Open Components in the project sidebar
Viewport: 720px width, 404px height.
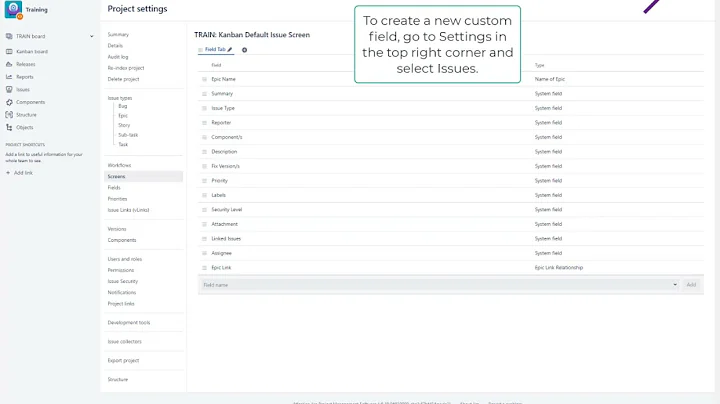pyautogui.click(x=30, y=102)
